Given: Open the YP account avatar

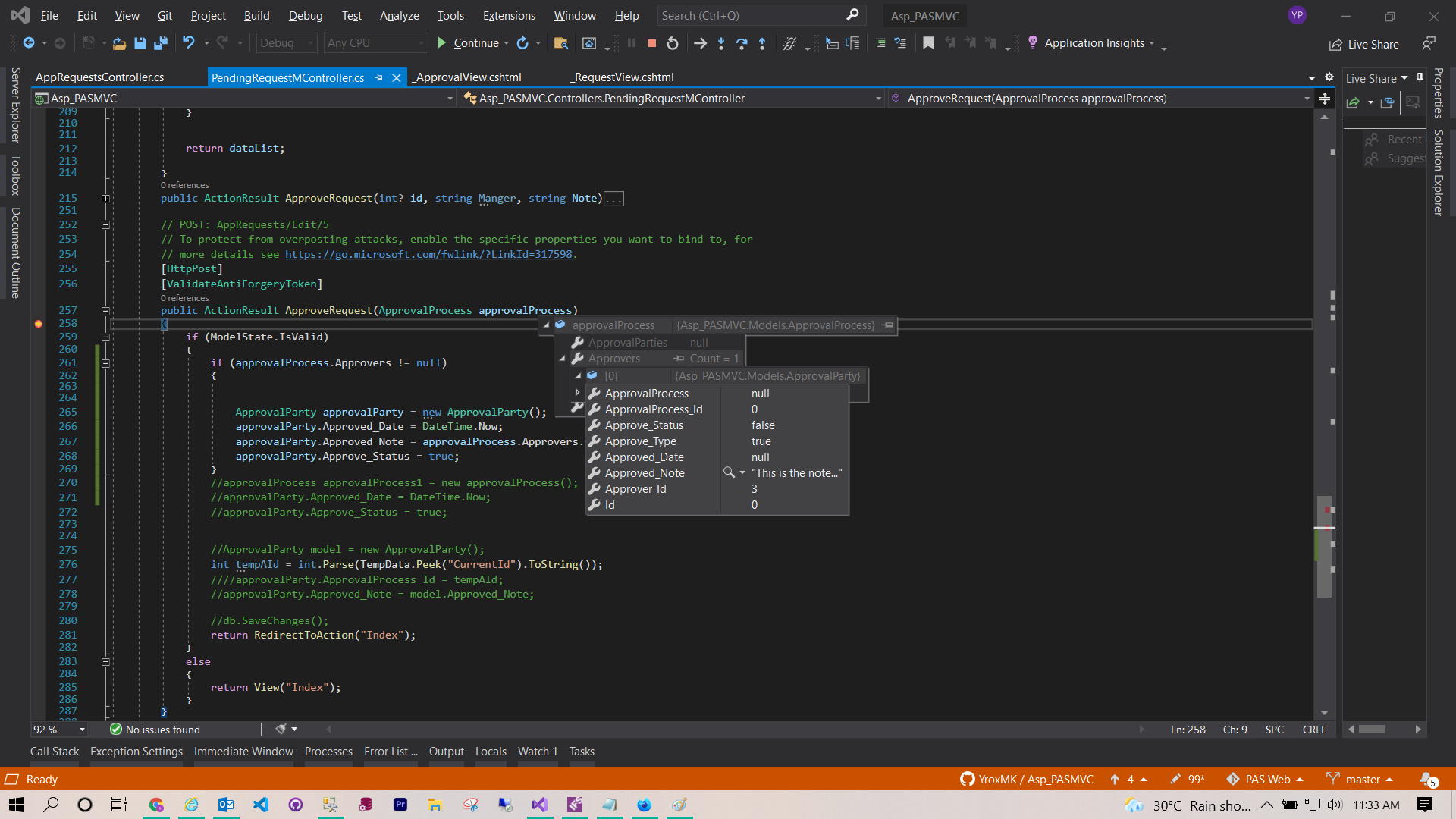Looking at the screenshot, I should click(1298, 15).
